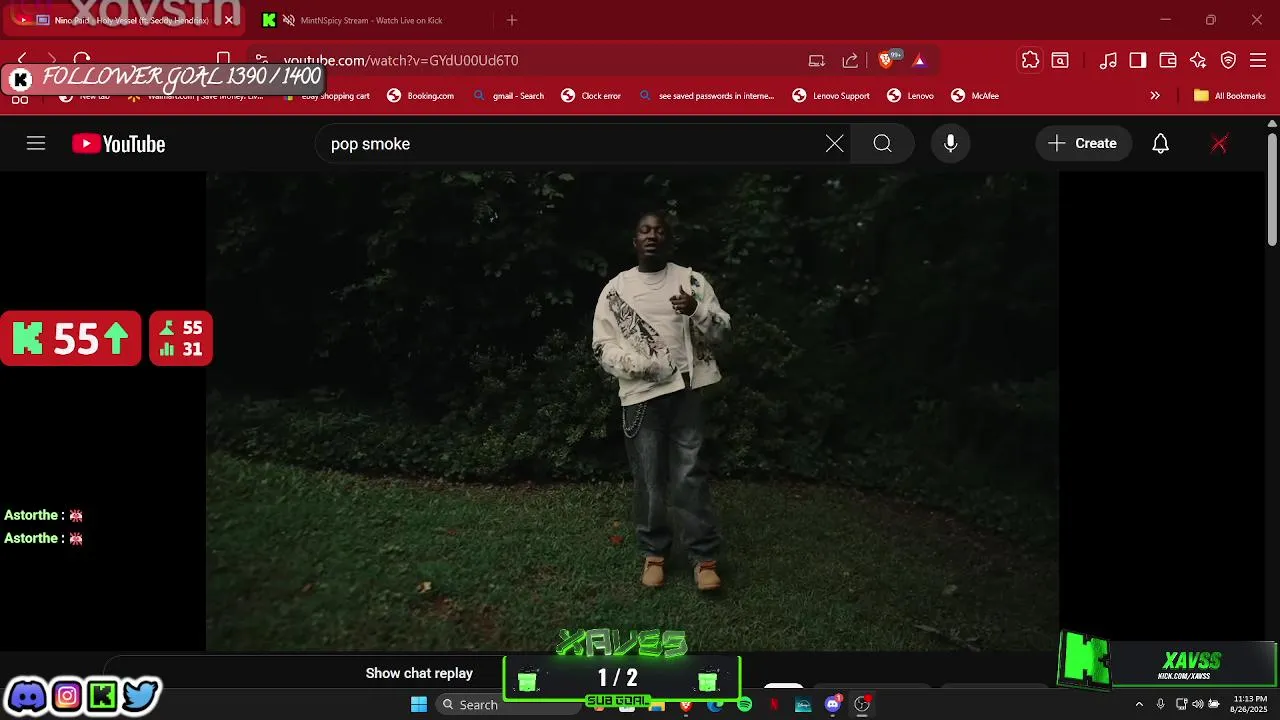Screen dimensions: 1280x720
Task: Open the see saved passwords bookmark
Action: tap(706, 96)
